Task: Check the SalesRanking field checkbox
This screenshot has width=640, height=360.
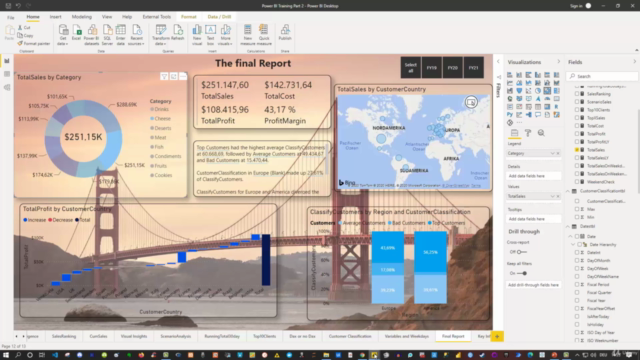Action: click(577, 94)
